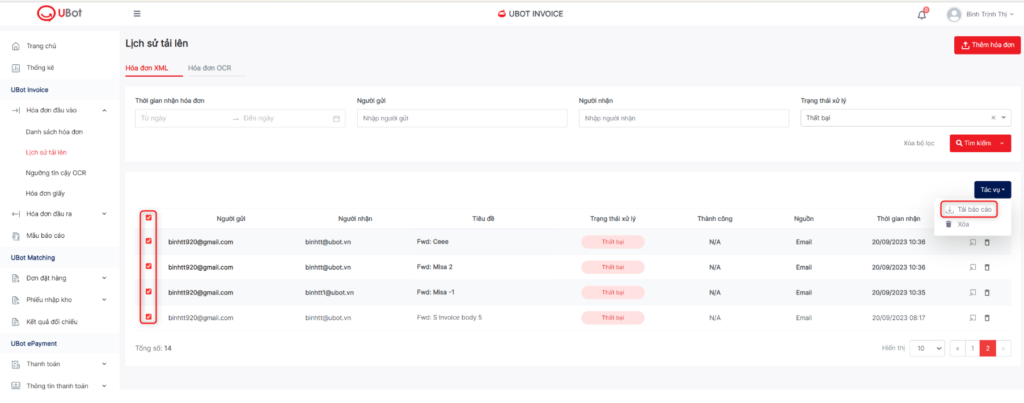Open the calendar icon in date range

[x=336, y=119]
